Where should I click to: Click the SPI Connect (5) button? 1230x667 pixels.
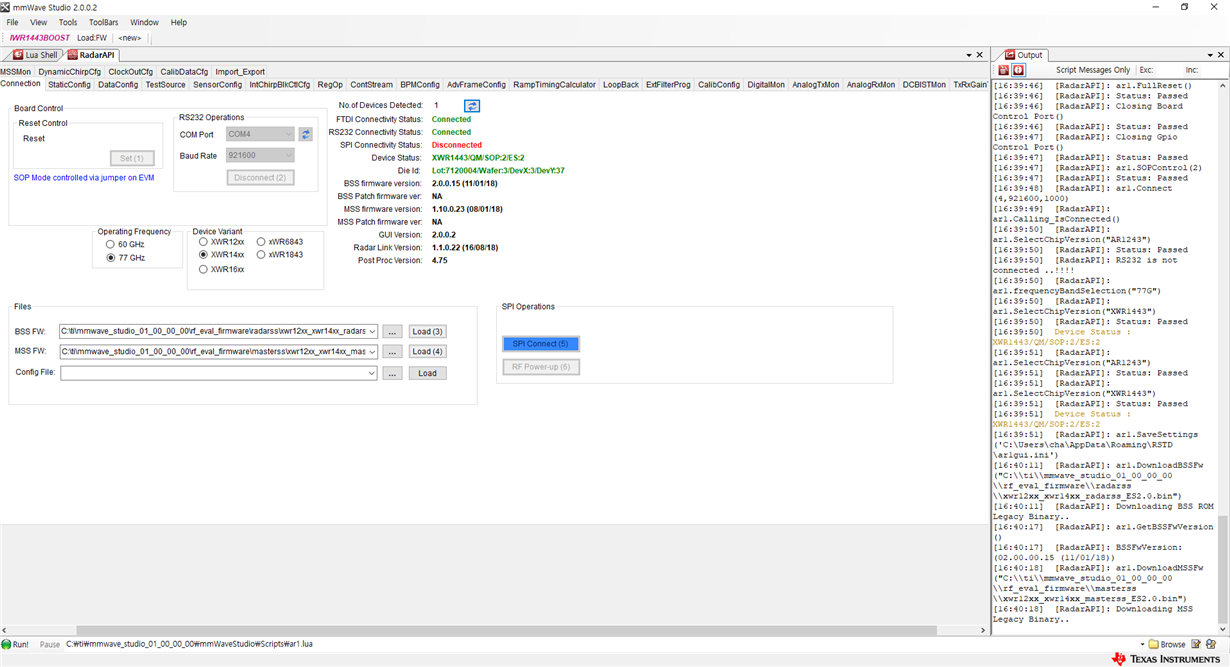(540, 344)
